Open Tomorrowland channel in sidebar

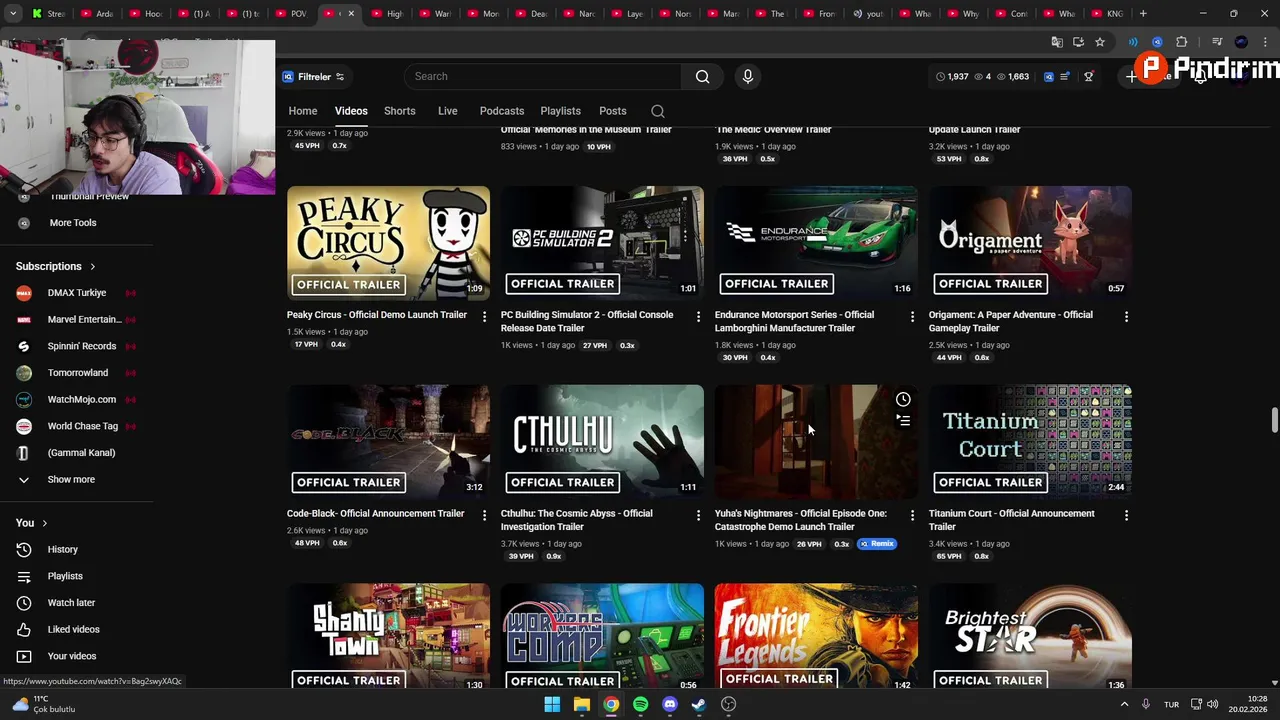tap(76, 373)
